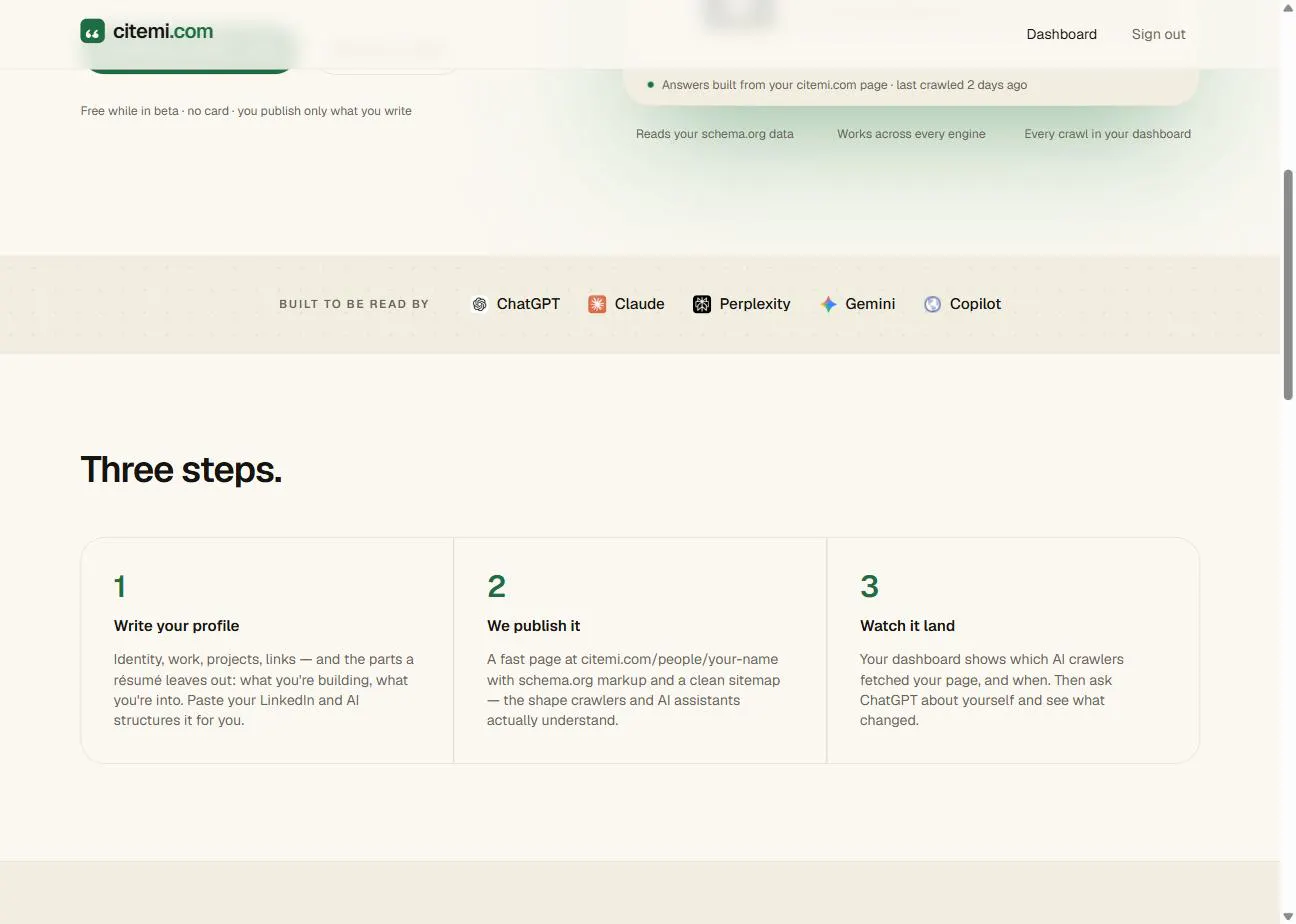Click the Claude starburst icon

pyautogui.click(x=597, y=304)
